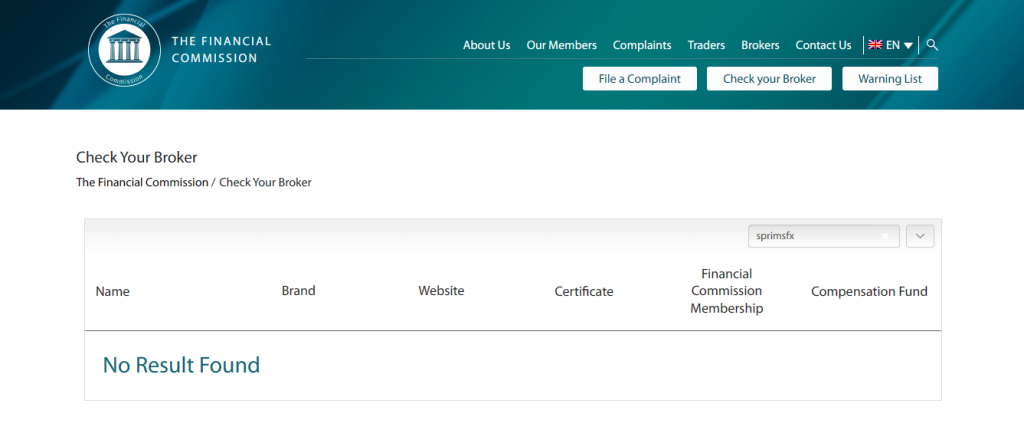Open the Contact Us menu

(x=824, y=45)
